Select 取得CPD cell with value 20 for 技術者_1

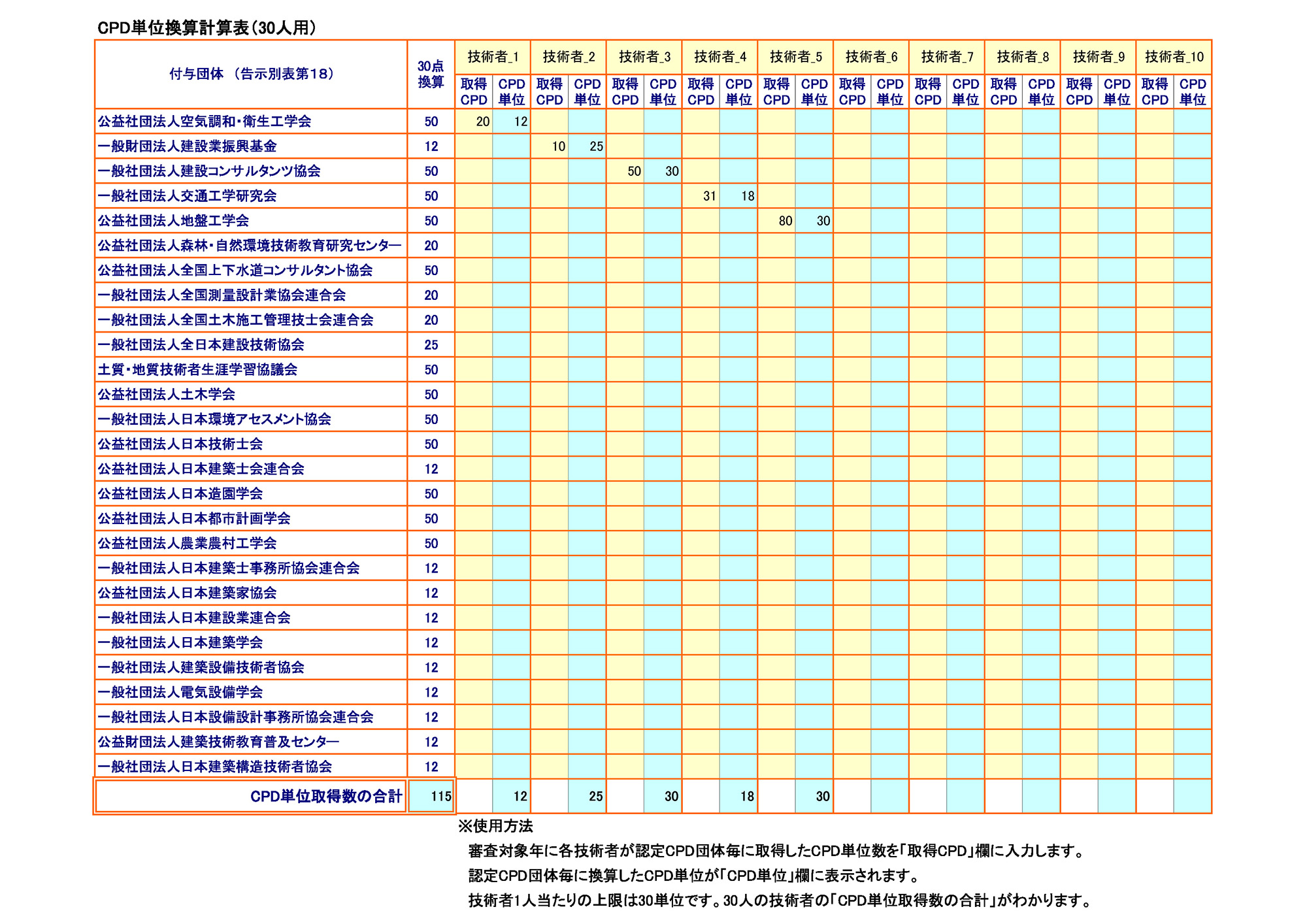tap(474, 122)
